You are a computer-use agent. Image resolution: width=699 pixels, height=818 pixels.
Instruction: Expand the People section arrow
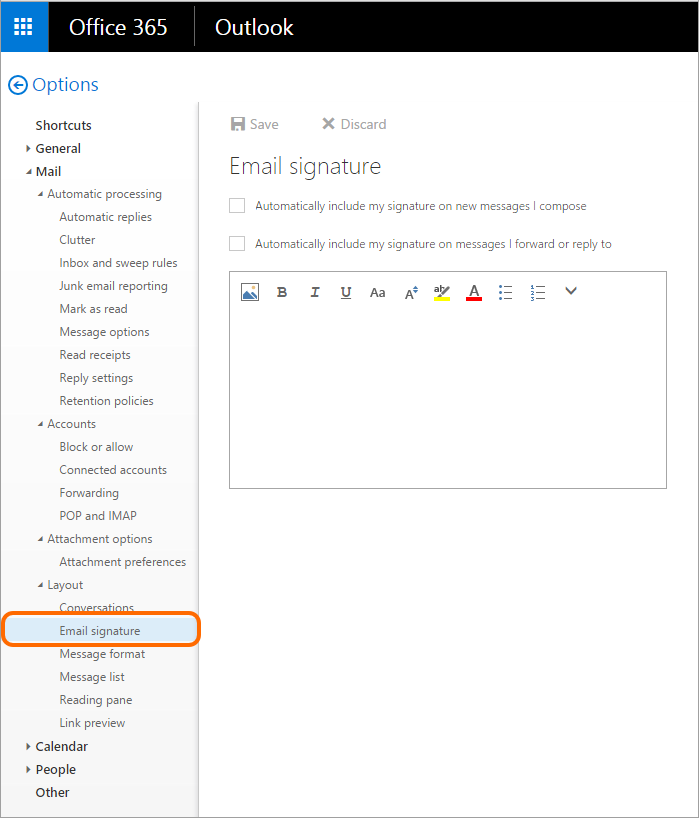[28, 769]
